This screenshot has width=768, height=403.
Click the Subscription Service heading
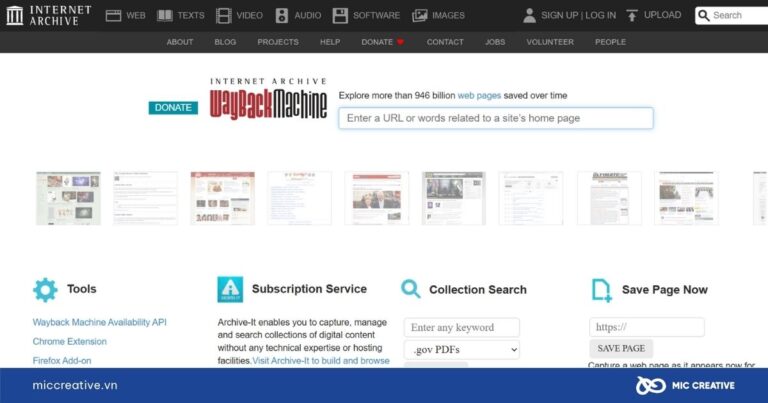click(309, 289)
